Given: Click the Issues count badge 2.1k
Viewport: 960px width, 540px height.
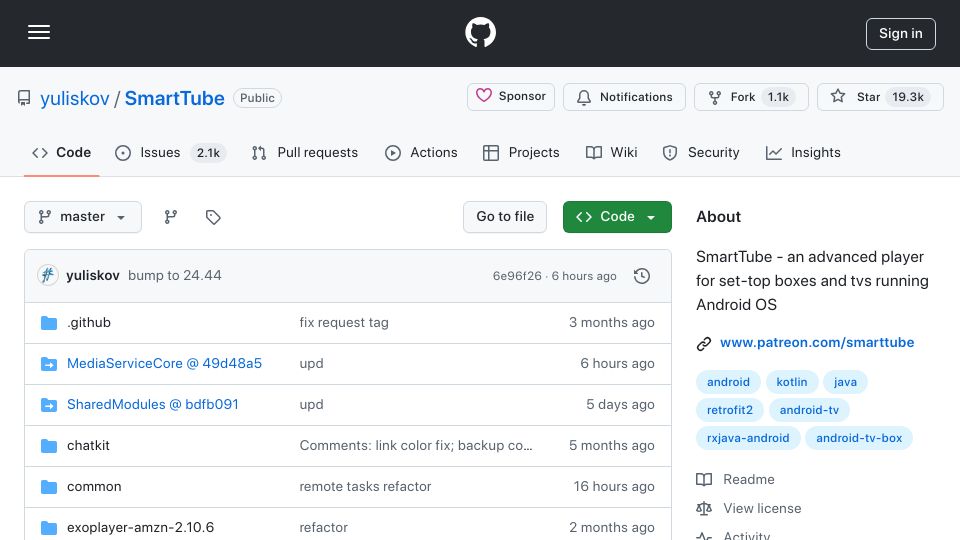Looking at the screenshot, I should [x=208, y=153].
